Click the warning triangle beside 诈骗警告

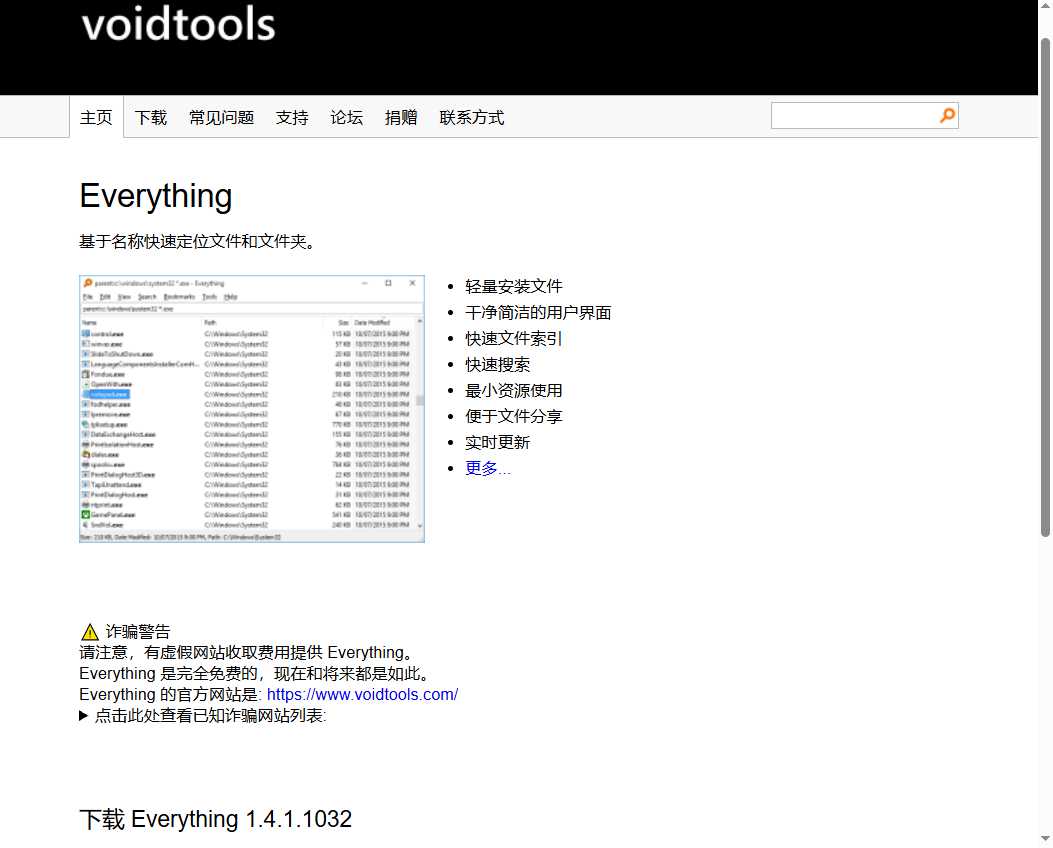(89, 631)
